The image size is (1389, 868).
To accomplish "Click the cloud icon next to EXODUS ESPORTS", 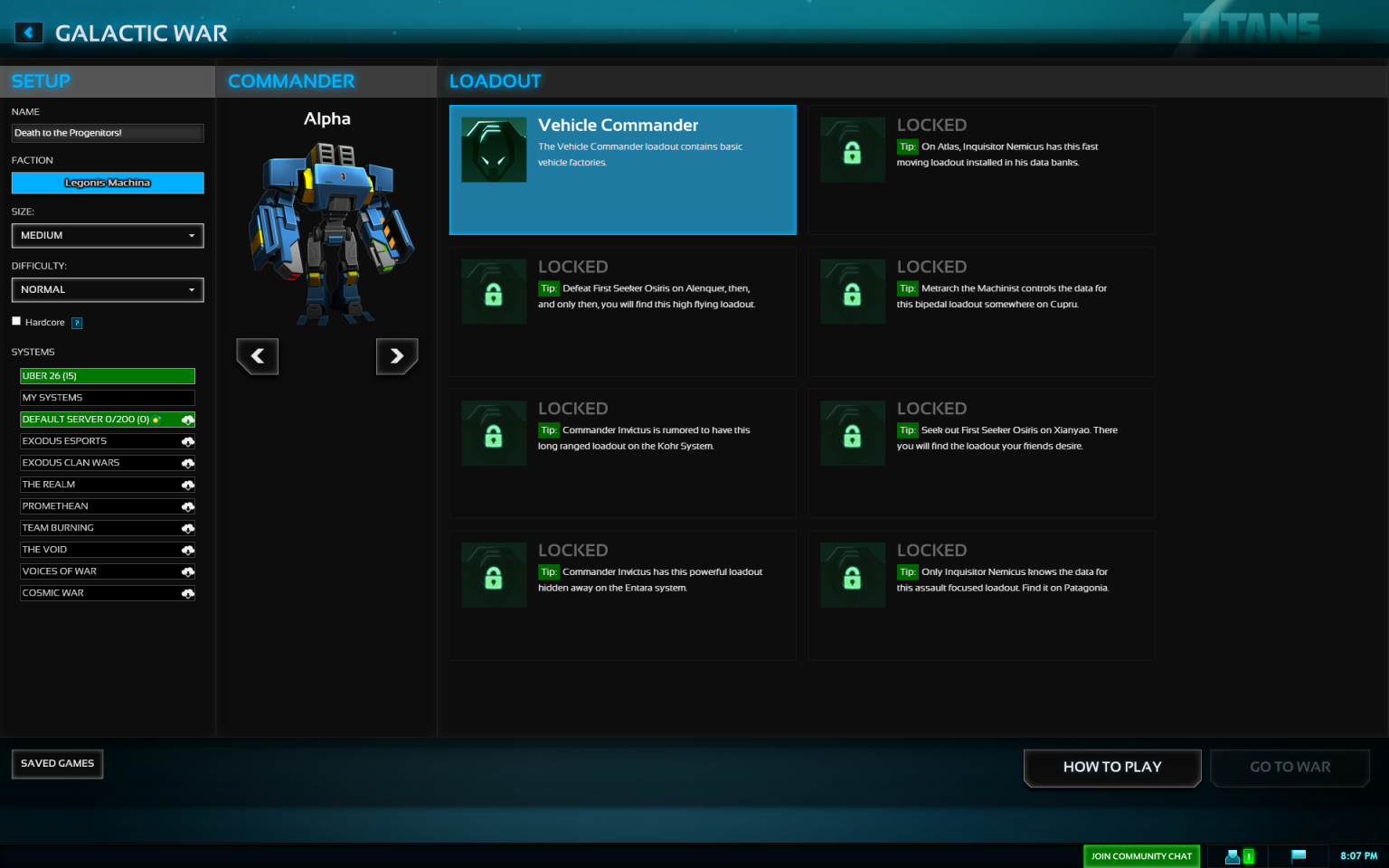I will tap(187, 441).
